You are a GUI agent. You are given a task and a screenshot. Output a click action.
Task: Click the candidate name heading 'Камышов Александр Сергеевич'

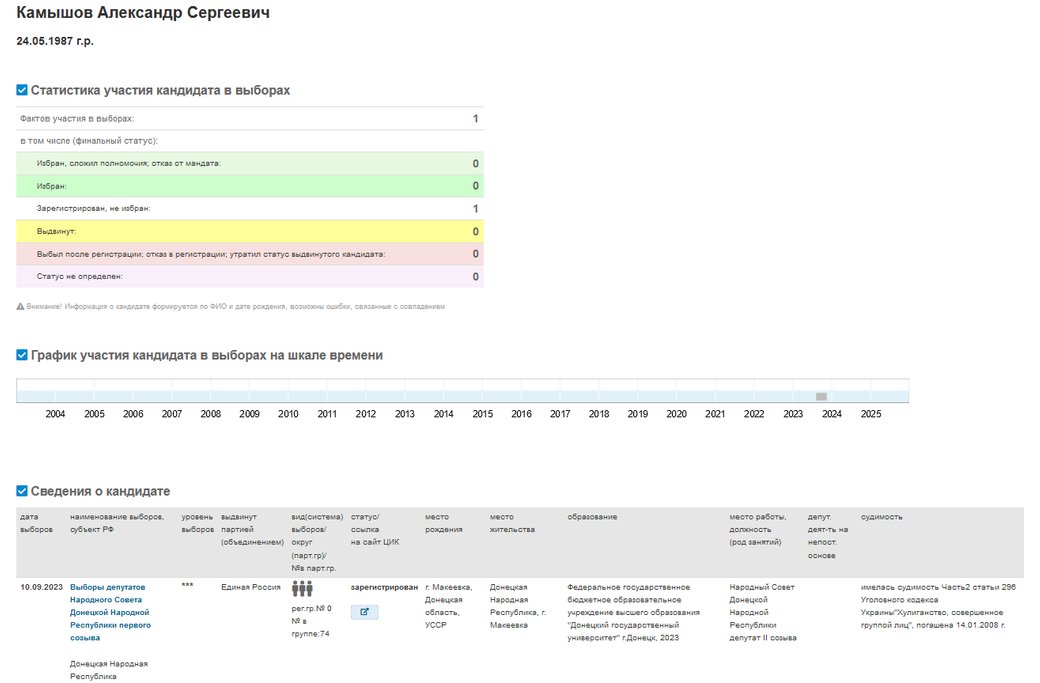(x=143, y=13)
